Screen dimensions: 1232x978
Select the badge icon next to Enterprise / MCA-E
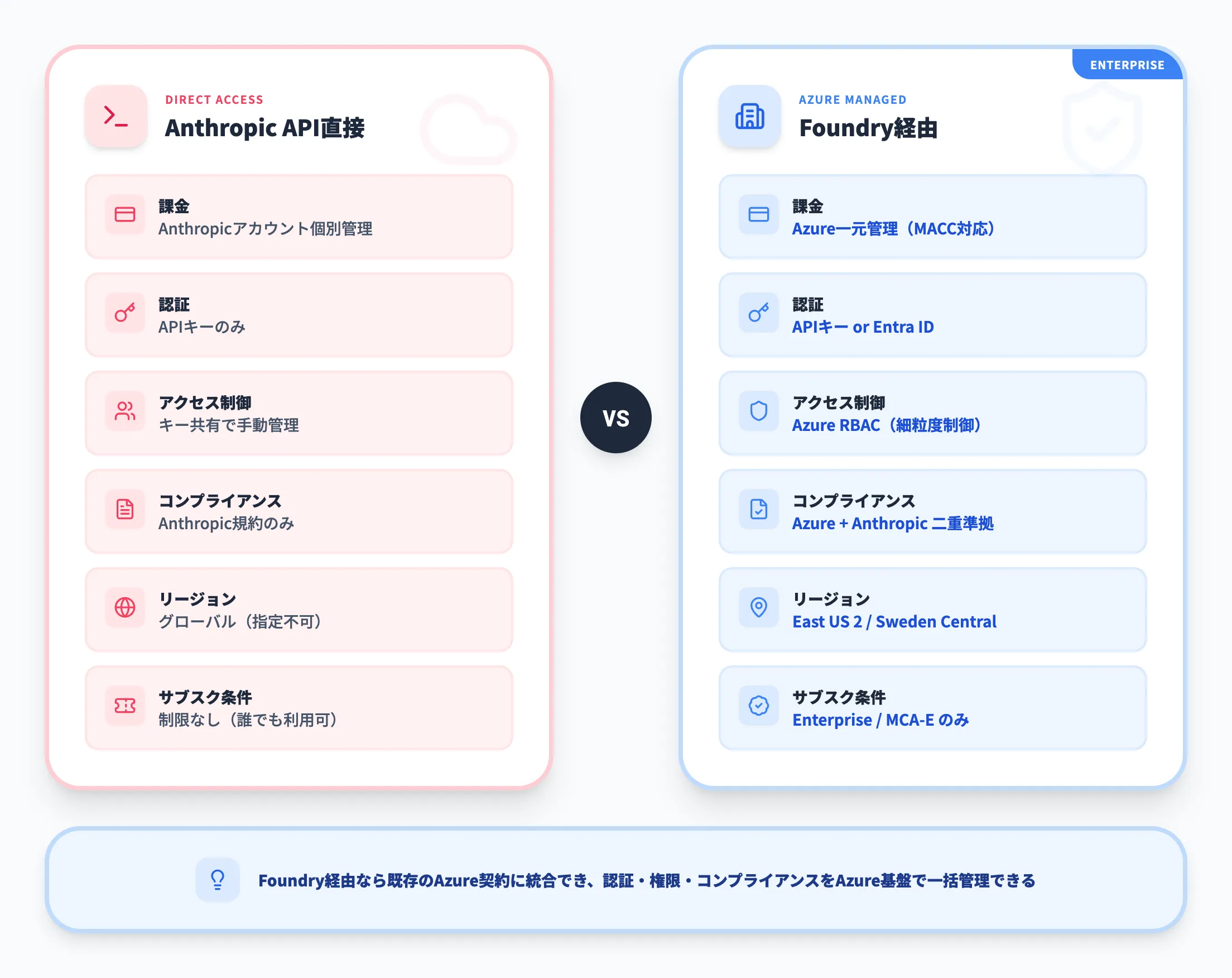coord(758,707)
